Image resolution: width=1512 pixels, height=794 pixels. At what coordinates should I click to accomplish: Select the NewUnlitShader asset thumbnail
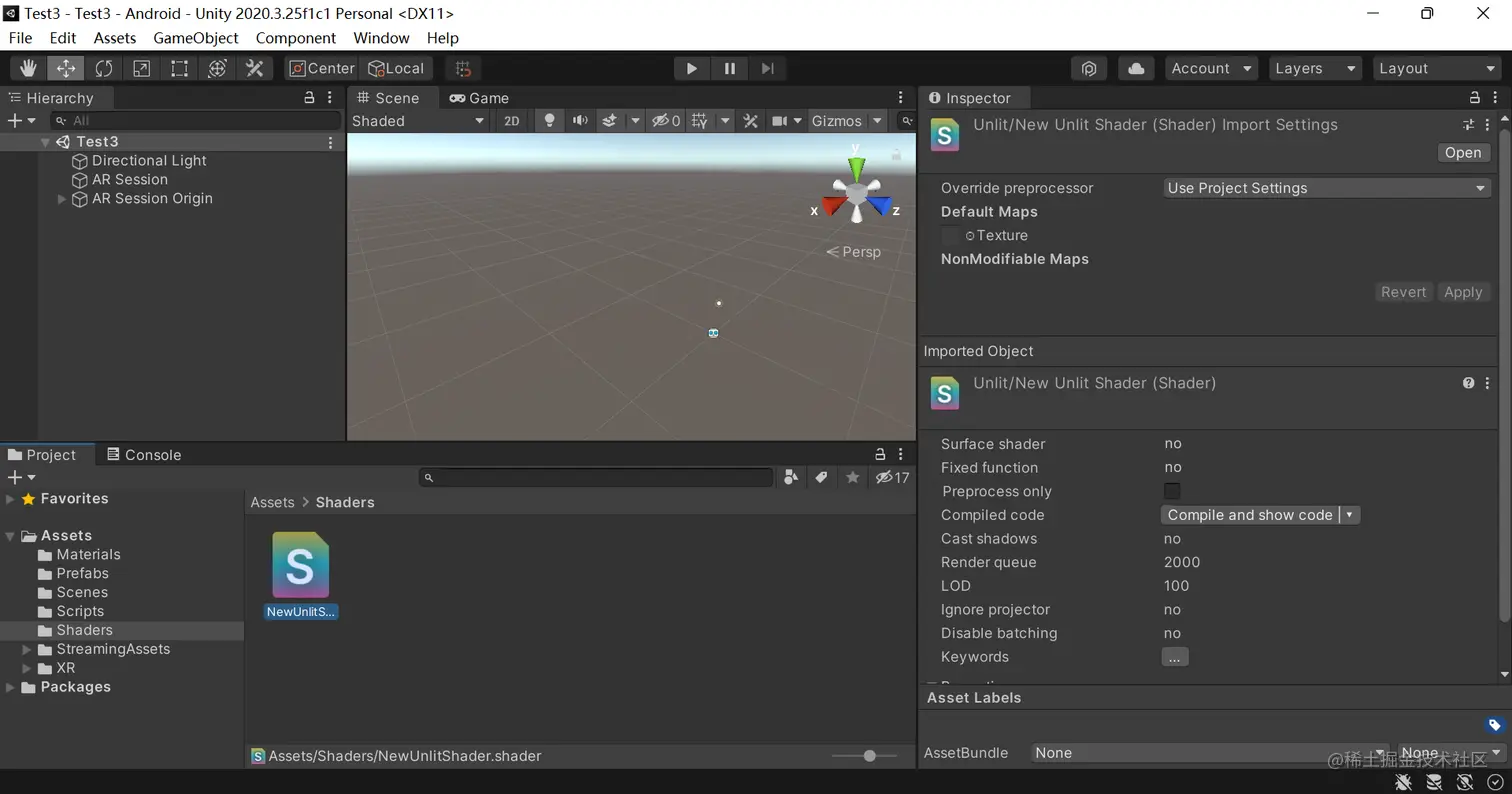(x=300, y=566)
